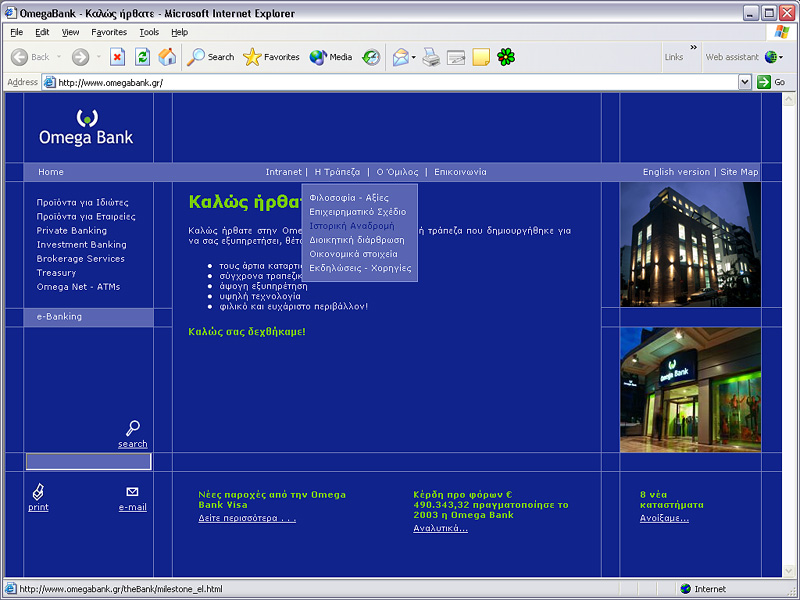Click the print icon on the webpage
Viewport: 800px width, 600px height.
[38, 492]
